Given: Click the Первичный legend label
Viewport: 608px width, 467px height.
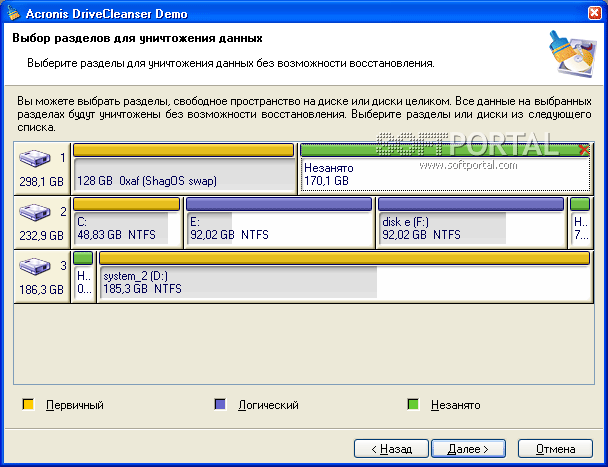Looking at the screenshot, I should (x=75, y=405).
